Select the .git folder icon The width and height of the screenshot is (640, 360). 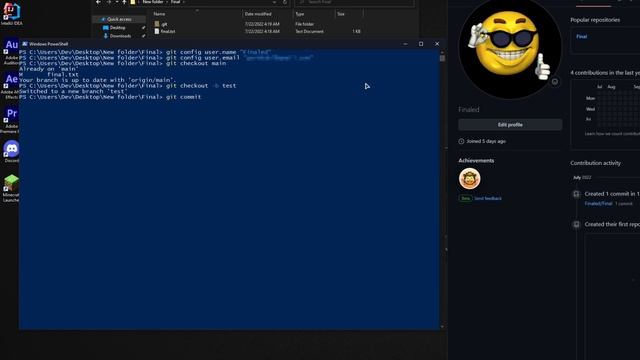(157, 24)
